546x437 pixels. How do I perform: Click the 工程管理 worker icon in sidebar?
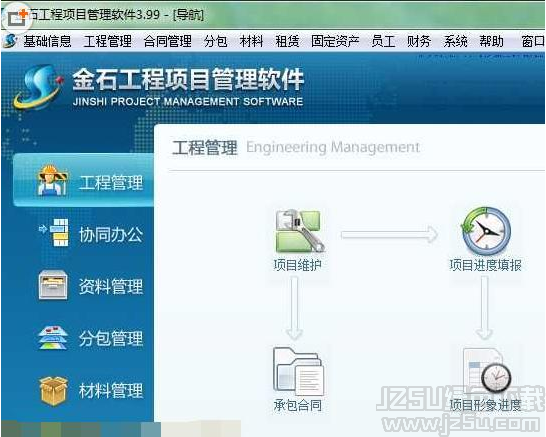pyautogui.click(x=52, y=180)
